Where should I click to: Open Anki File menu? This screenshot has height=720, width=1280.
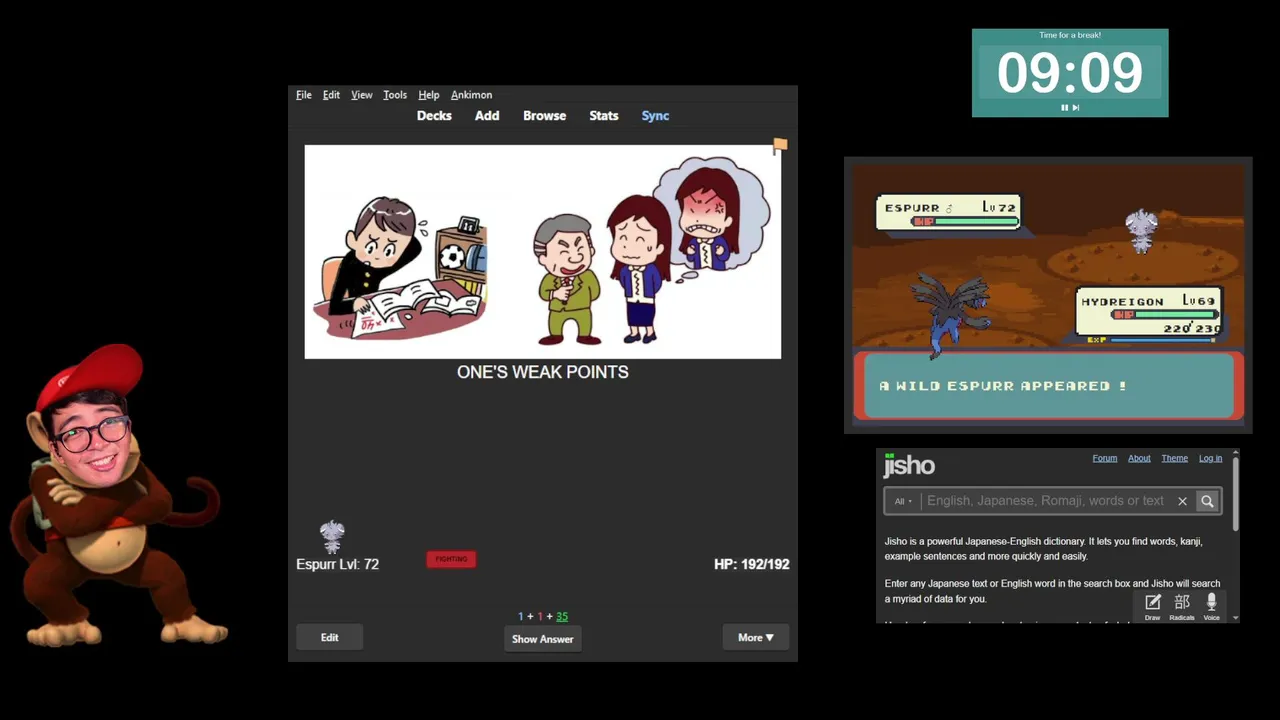[x=304, y=95]
